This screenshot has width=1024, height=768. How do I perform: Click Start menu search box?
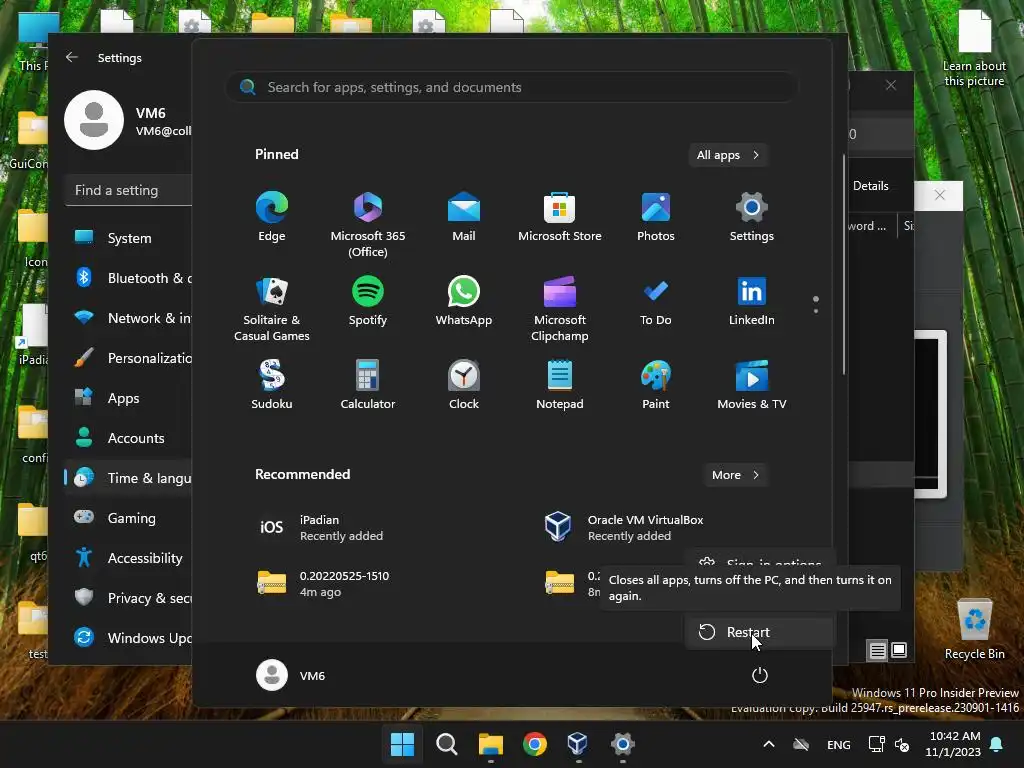511,87
